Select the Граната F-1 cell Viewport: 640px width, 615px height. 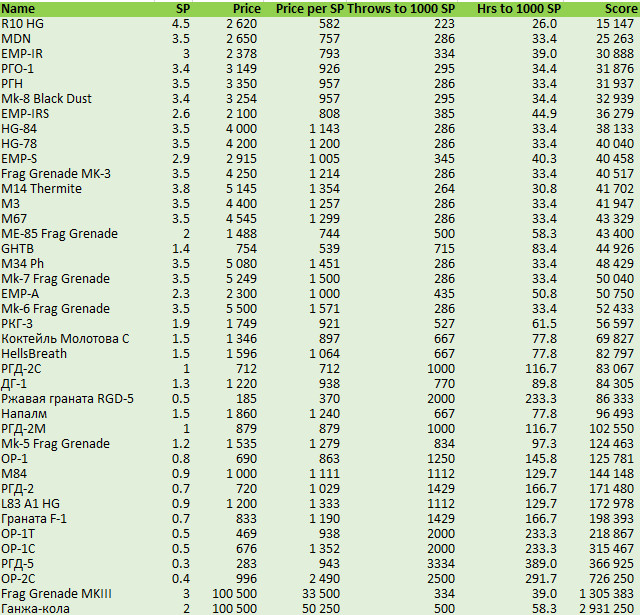(x=34, y=518)
